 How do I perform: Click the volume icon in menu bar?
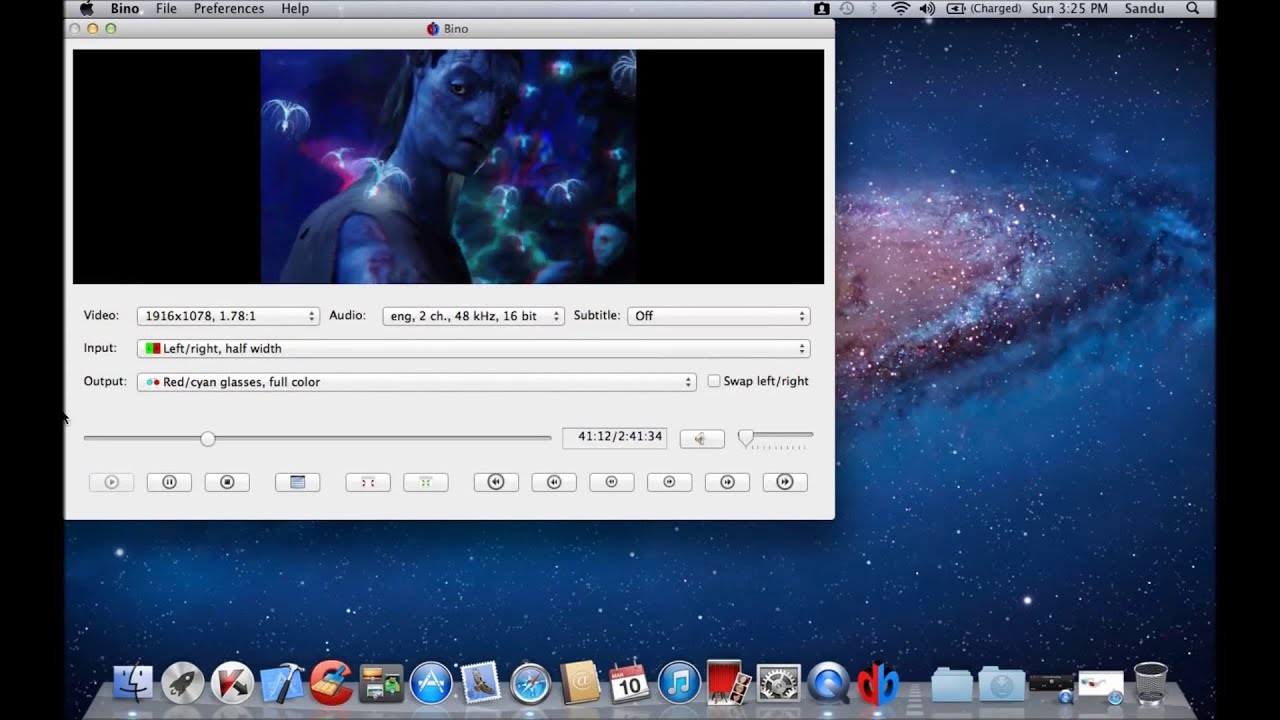927,8
